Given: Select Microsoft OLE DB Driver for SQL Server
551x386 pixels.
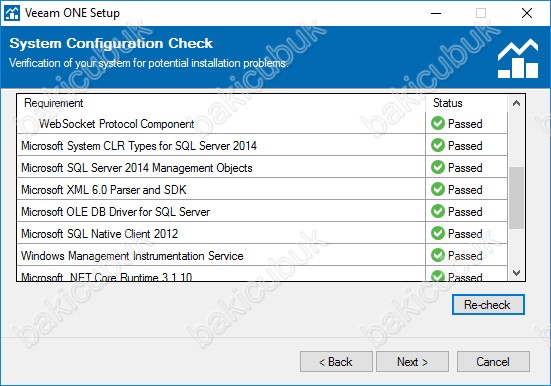Looking at the screenshot, I should [262, 212].
